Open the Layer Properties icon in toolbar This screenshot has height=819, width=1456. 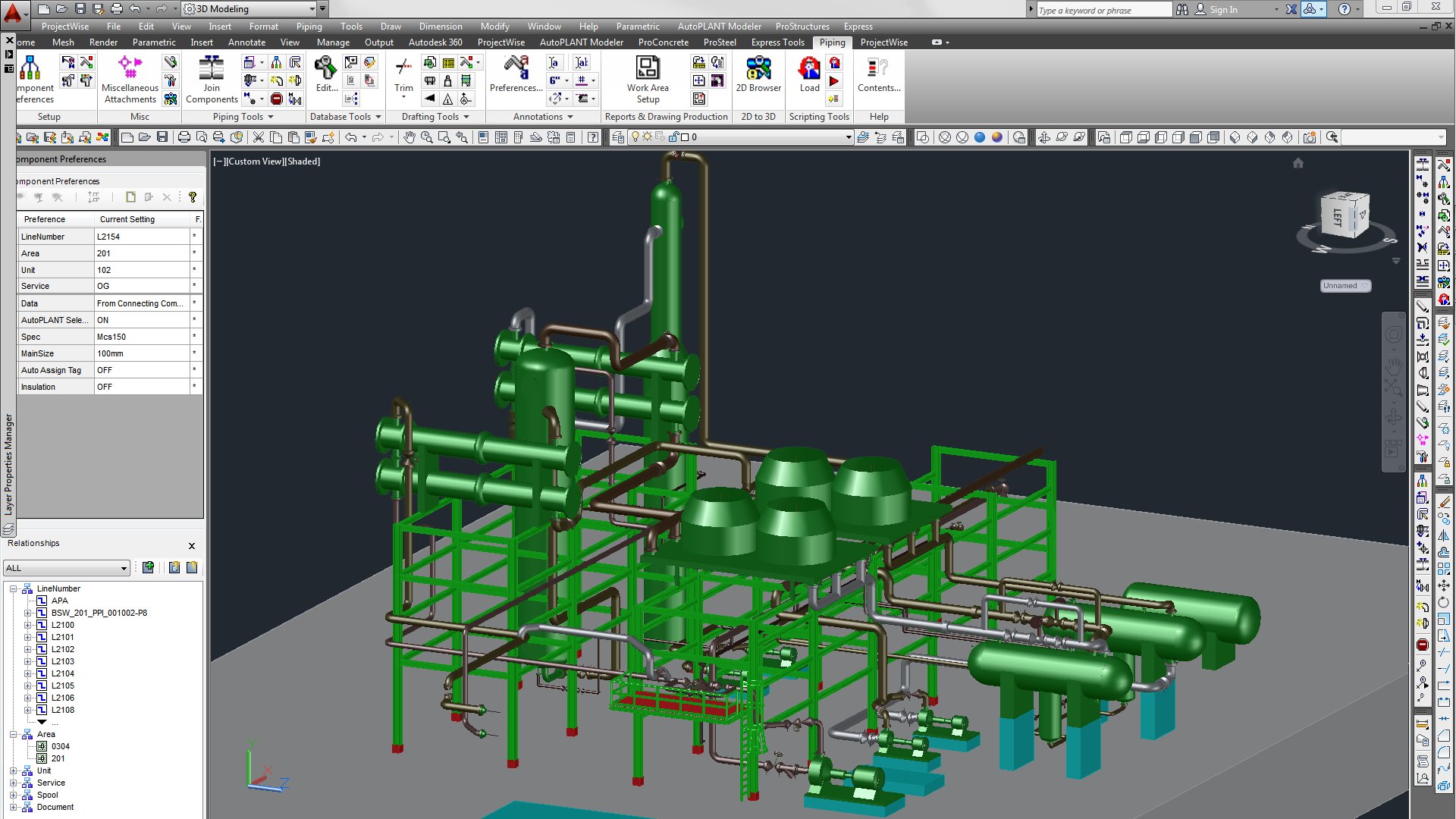(618, 137)
